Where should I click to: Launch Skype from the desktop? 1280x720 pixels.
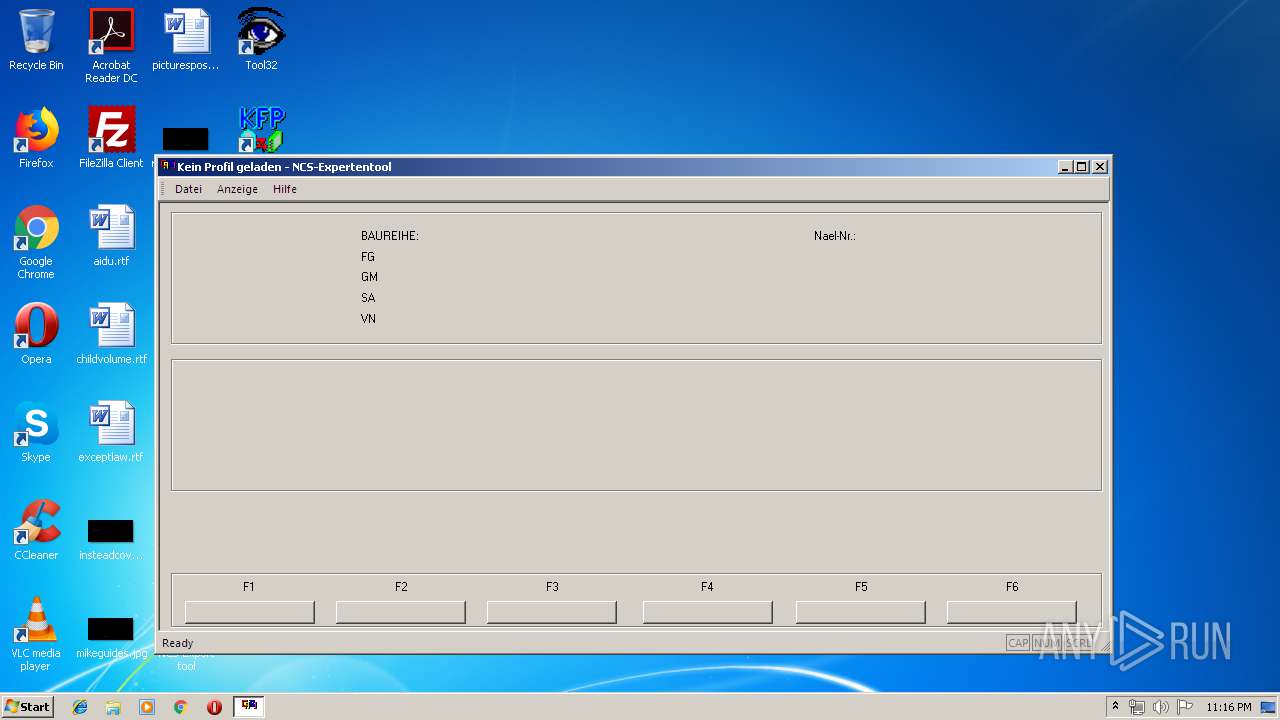(x=36, y=432)
